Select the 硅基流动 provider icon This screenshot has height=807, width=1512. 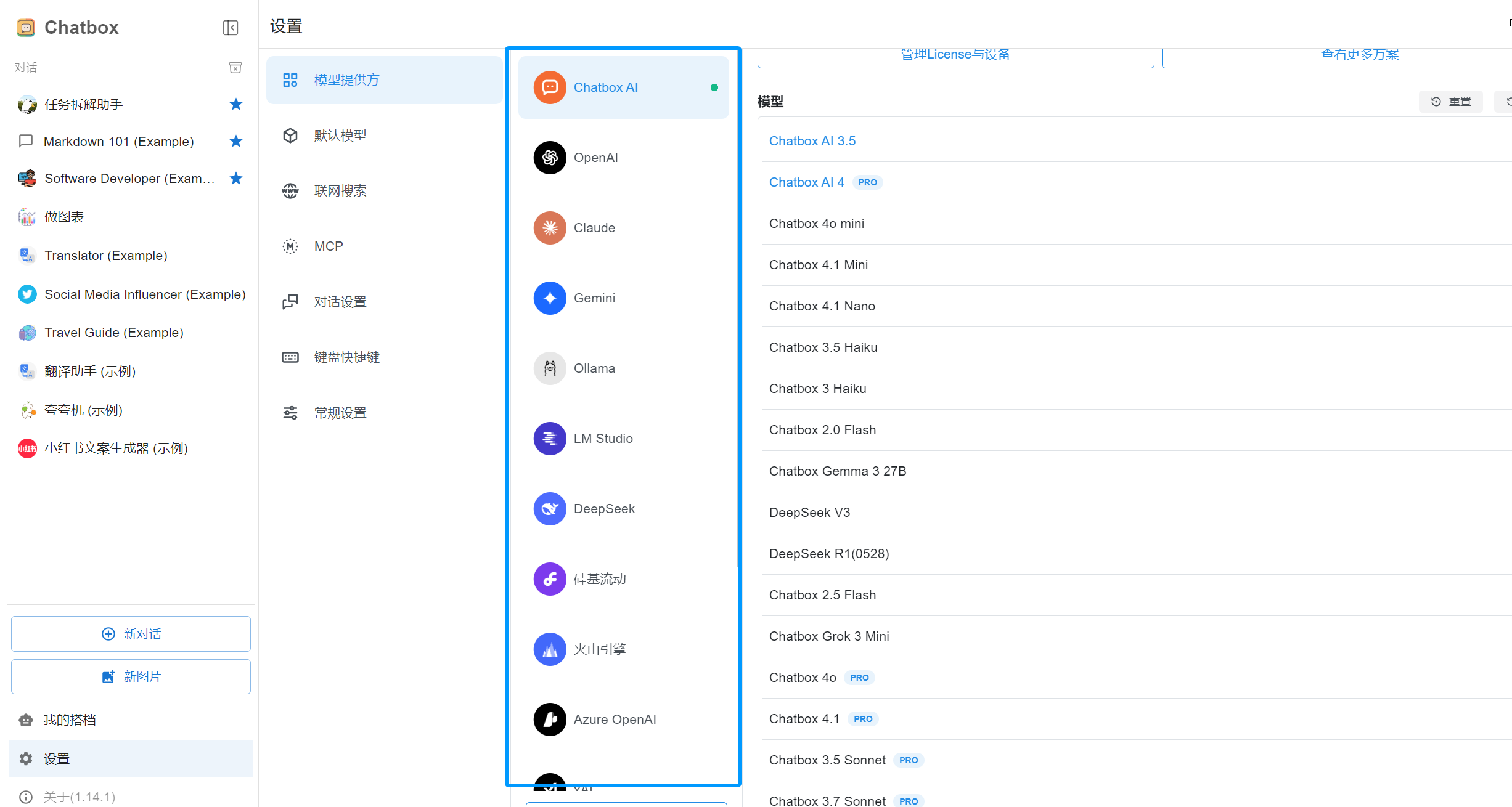tap(550, 579)
